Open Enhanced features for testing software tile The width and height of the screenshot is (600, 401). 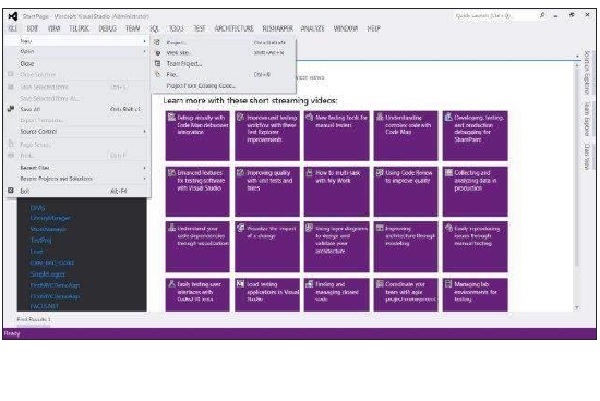(x=197, y=191)
